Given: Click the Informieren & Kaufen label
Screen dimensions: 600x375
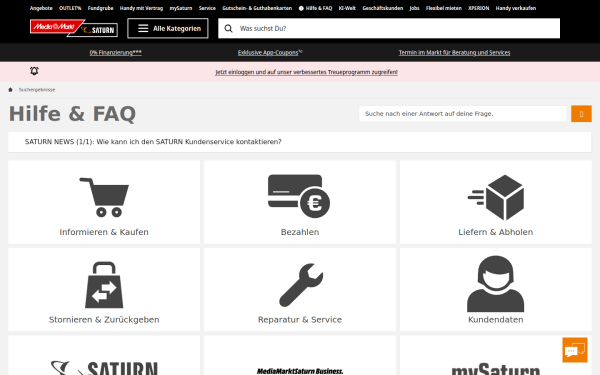Looking at the screenshot, I should point(104,232).
